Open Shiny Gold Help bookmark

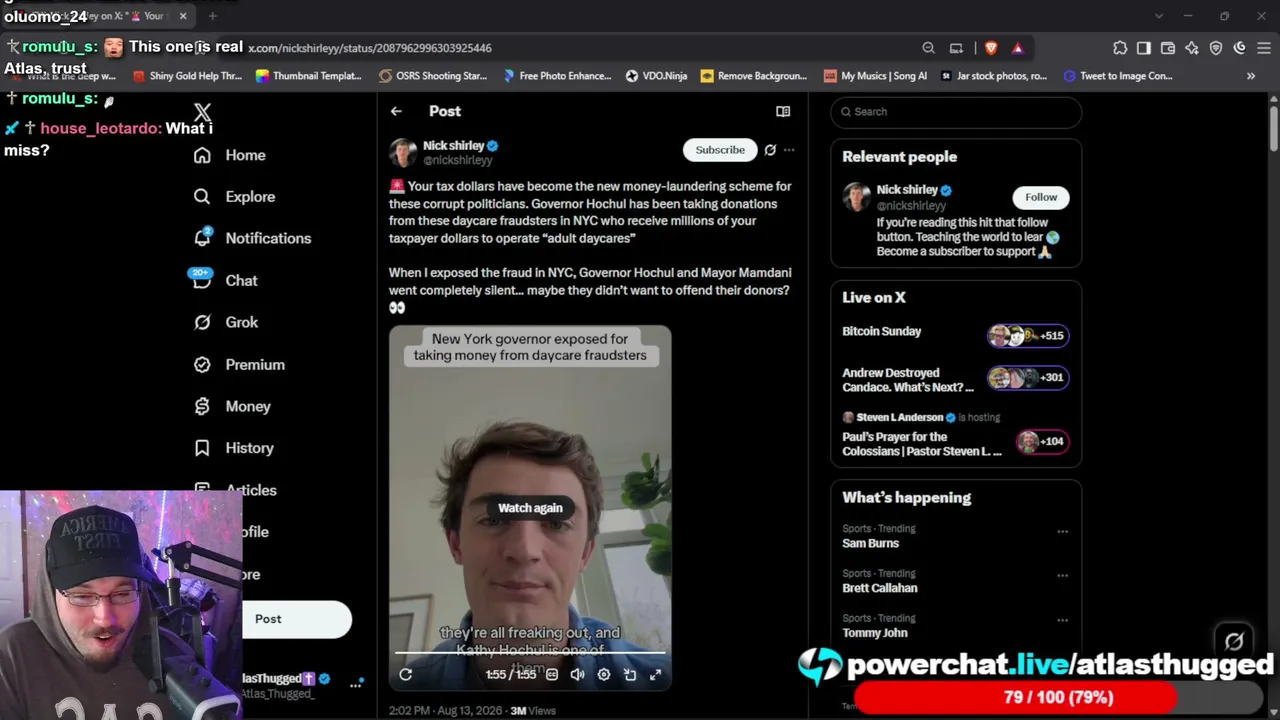(187, 76)
